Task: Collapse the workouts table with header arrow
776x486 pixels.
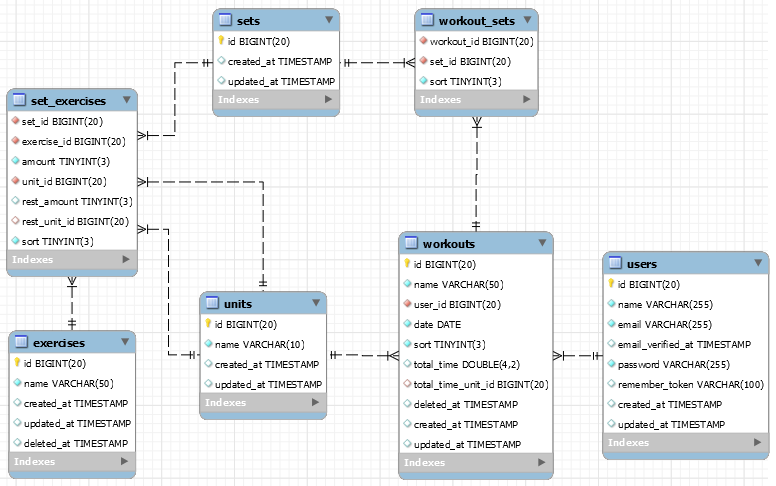Action: click(542, 243)
